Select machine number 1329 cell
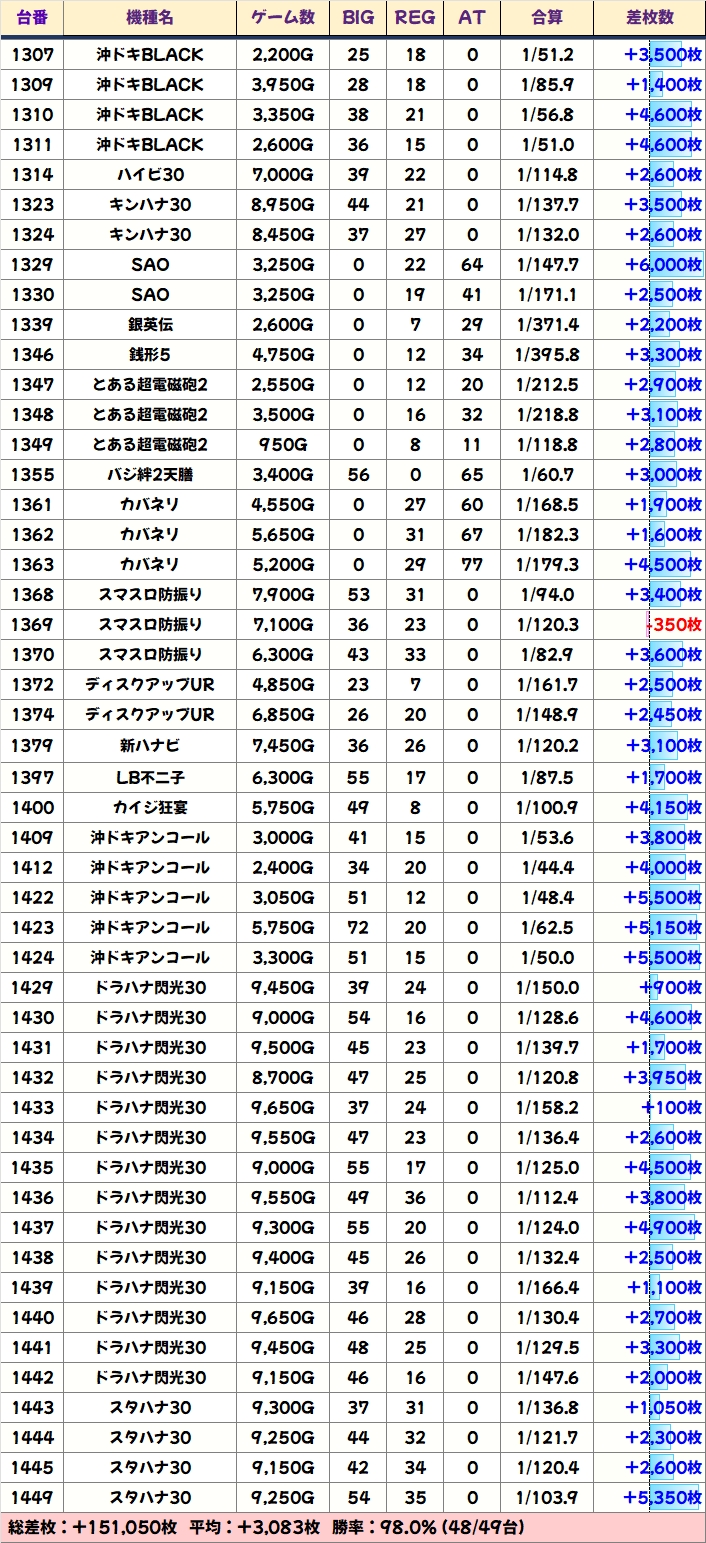Screen dimensions: 706x1543 tap(32, 265)
